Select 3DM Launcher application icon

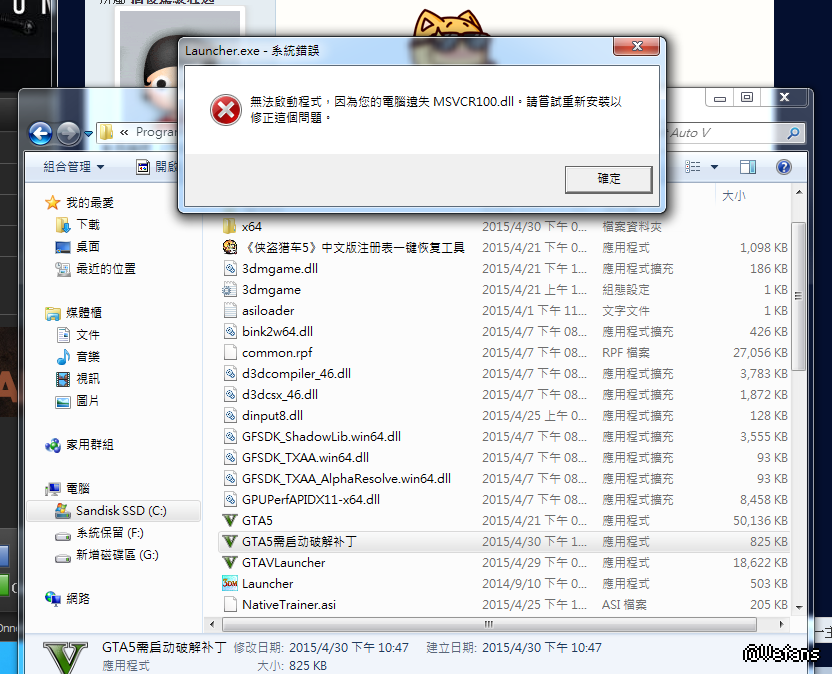(x=230, y=584)
